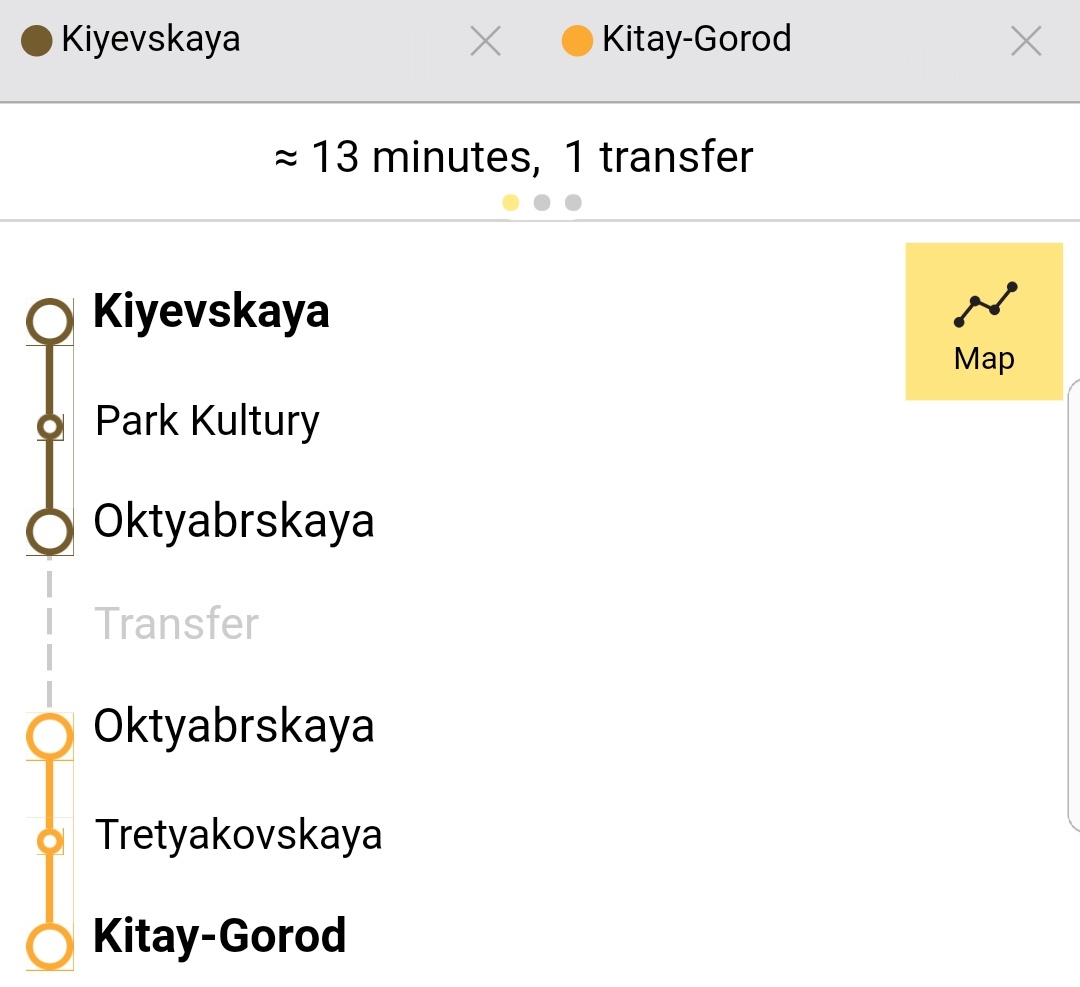This screenshot has height=987, width=1080.
Task: Open the Park Kultury station entry
Action: pyautogui.click(x=207, y=421)
